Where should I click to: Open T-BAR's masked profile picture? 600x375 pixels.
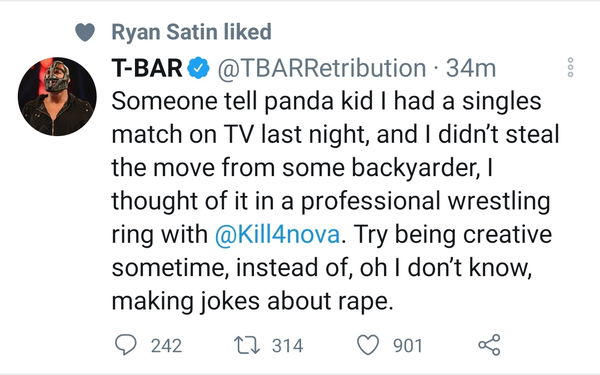pos(57,96)
